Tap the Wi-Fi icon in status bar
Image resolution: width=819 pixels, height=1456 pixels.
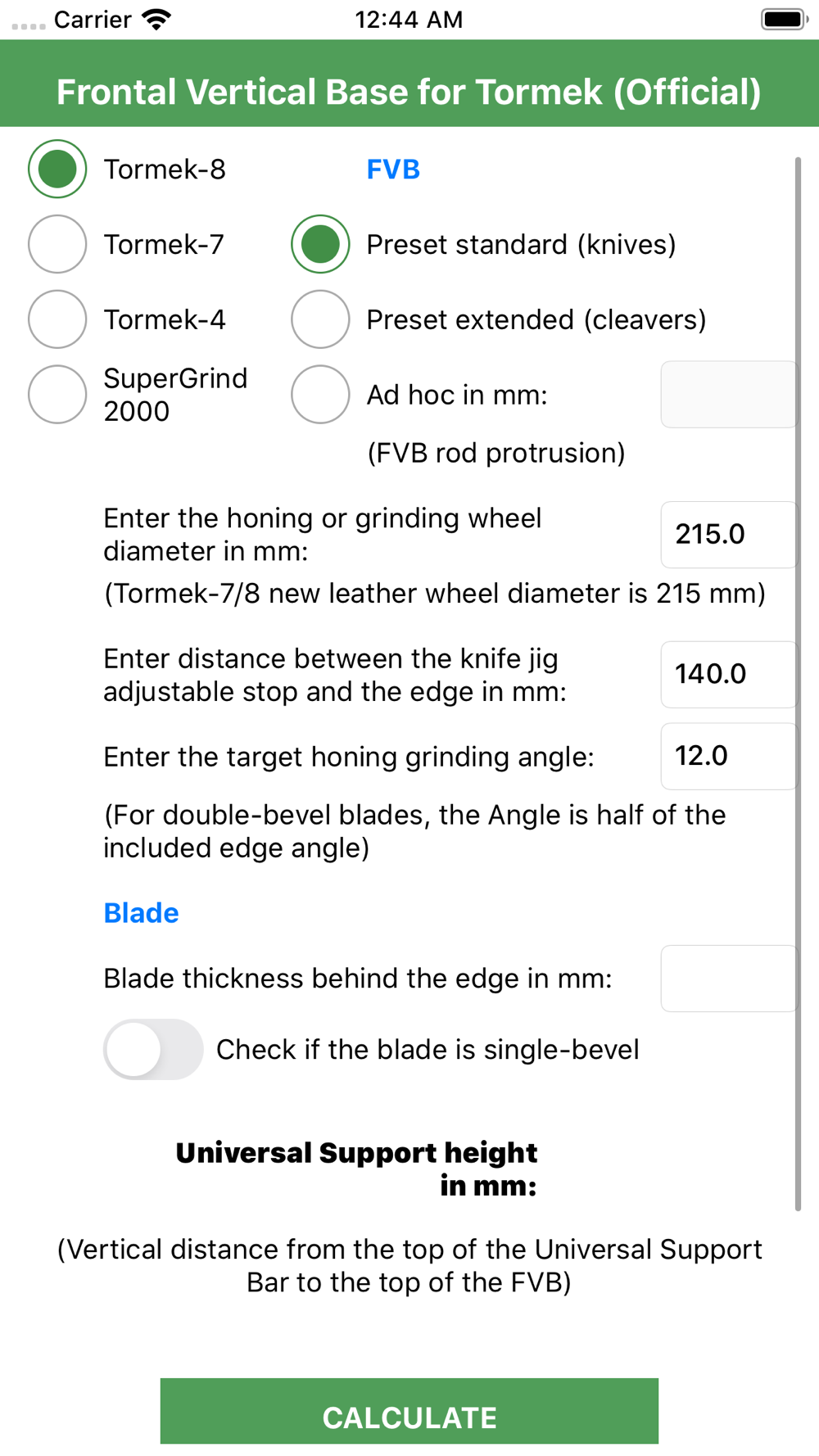(x=156, y=19)
